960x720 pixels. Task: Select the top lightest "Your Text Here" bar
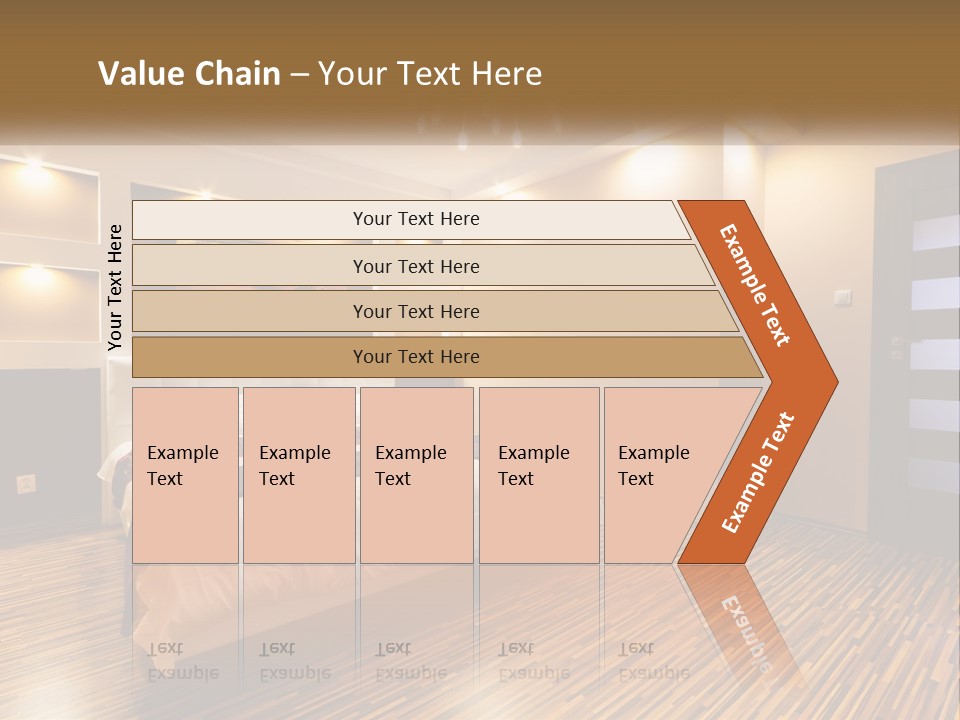tap(415, 219)
